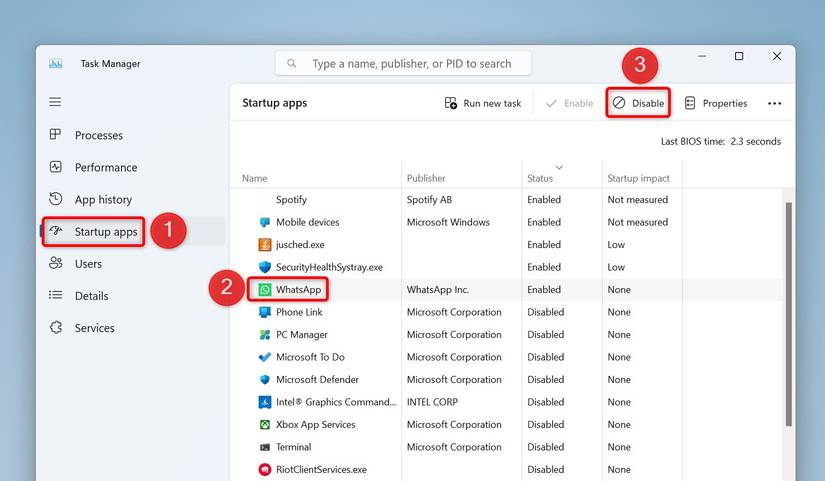This screenshot has height=481, width=825.
Task: Select the Processes page icon
Action: [55, 135]
